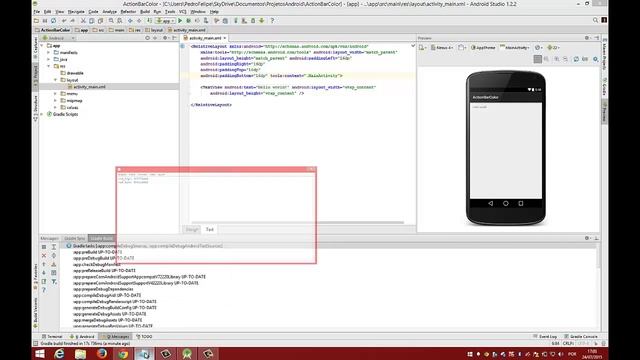This screenshot has width=640, height=360.
Task: Click the layout breadcrumb in navigation bar
Action: (x=154, y=30)
